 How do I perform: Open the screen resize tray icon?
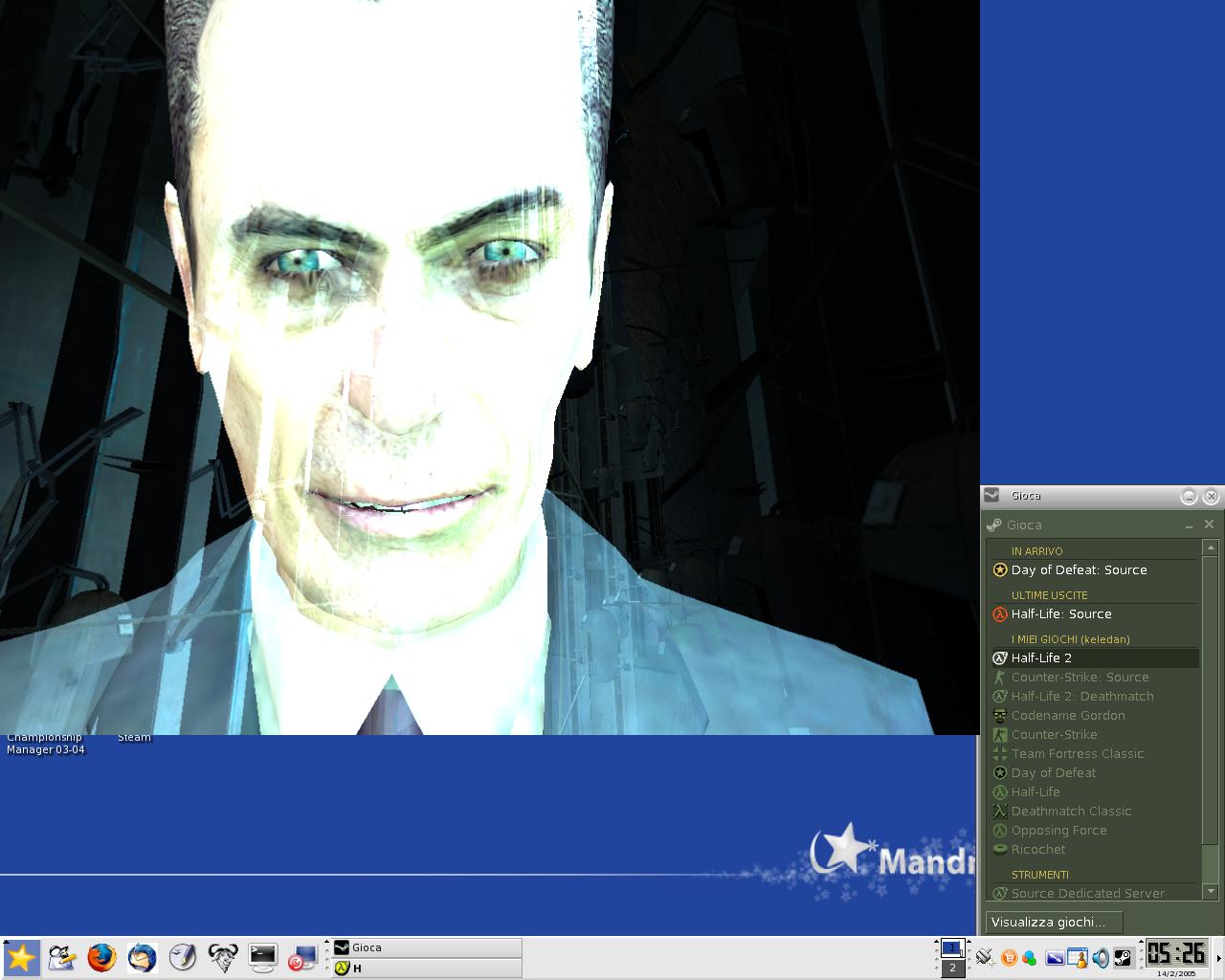coord(1055,957)
